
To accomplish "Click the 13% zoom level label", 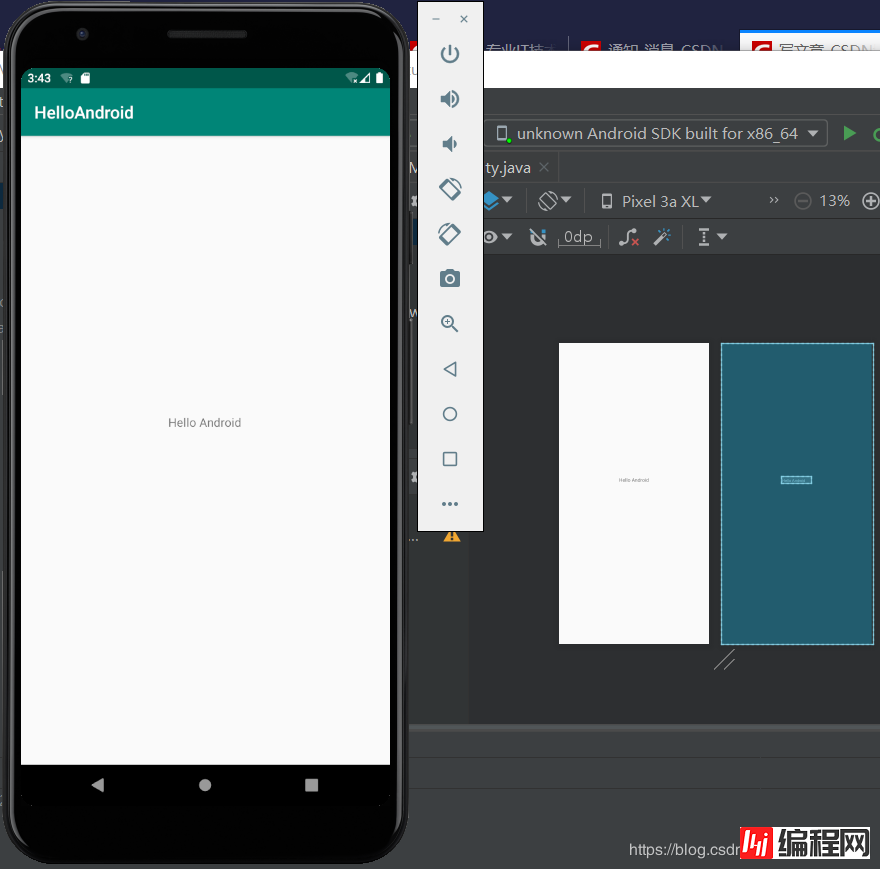I will click(835, 200).
